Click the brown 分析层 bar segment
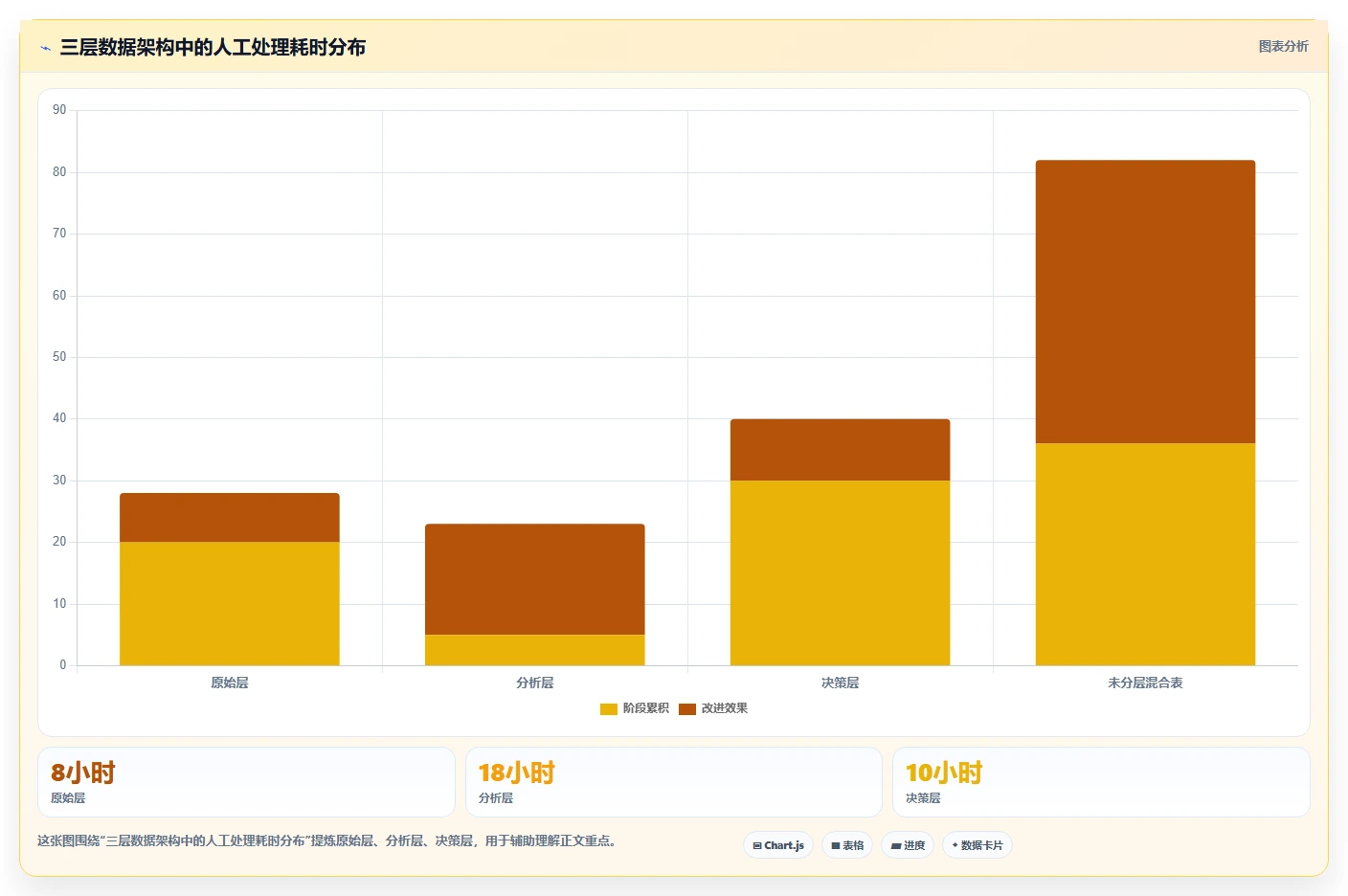This screenshot has height=896, width=1348. click(535, 579)
